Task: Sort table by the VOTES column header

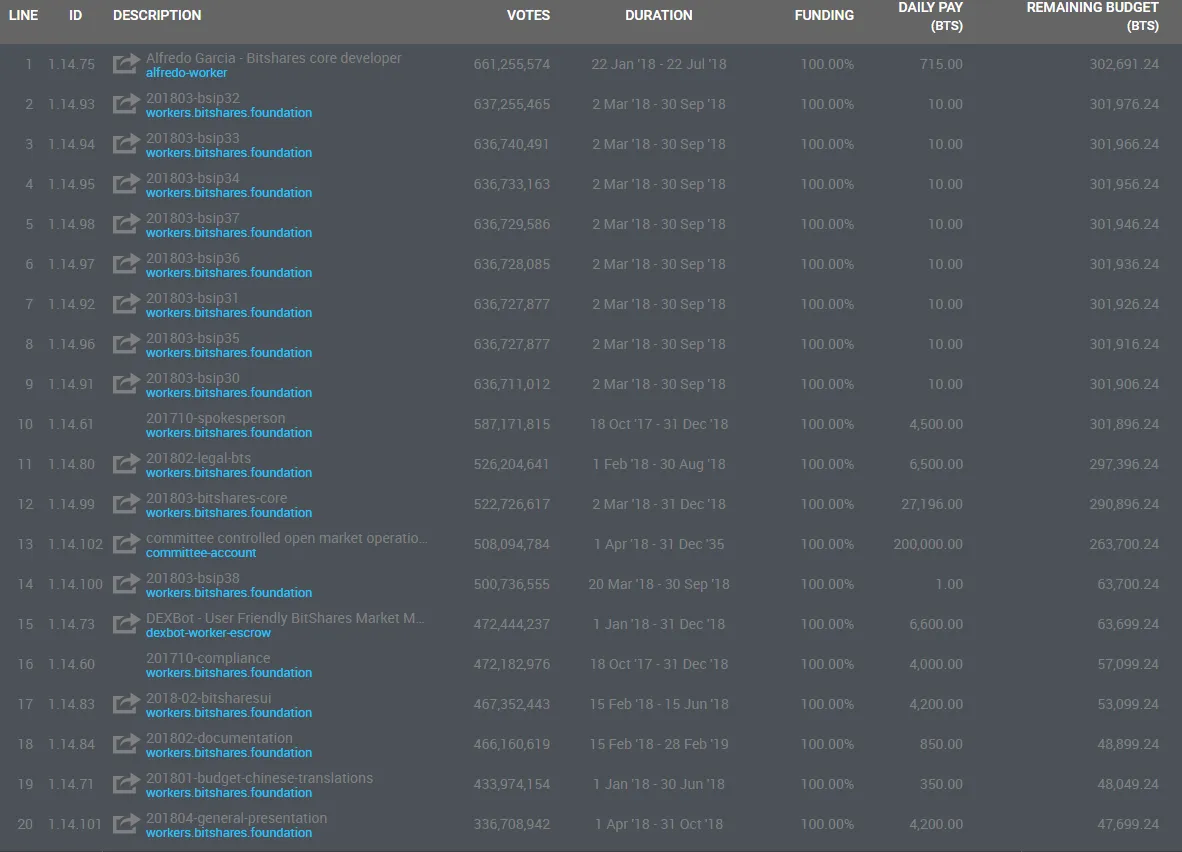Action: (x=528, y=15)
